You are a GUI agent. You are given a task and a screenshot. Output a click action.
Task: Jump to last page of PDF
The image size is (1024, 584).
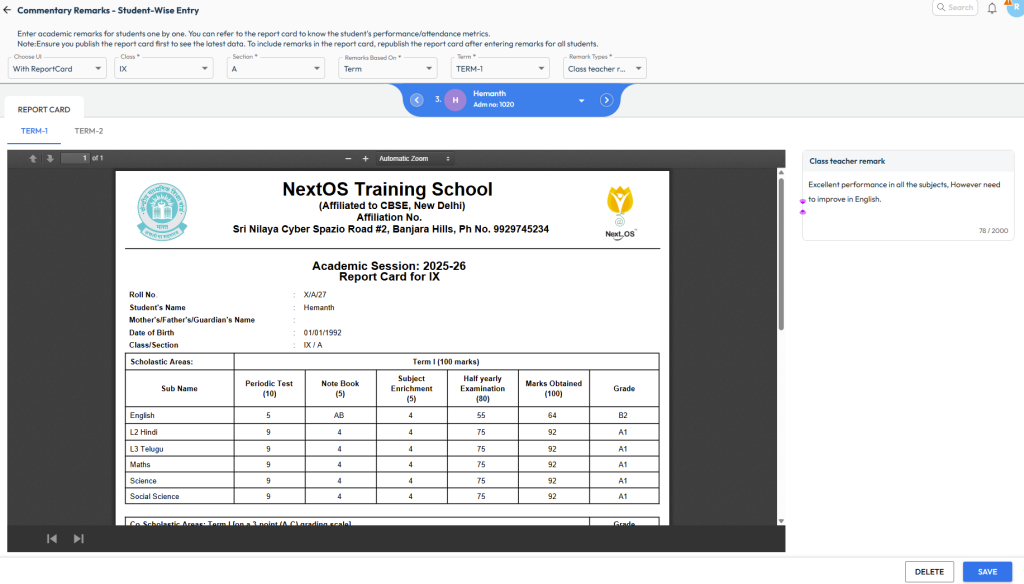coord(78,539)
